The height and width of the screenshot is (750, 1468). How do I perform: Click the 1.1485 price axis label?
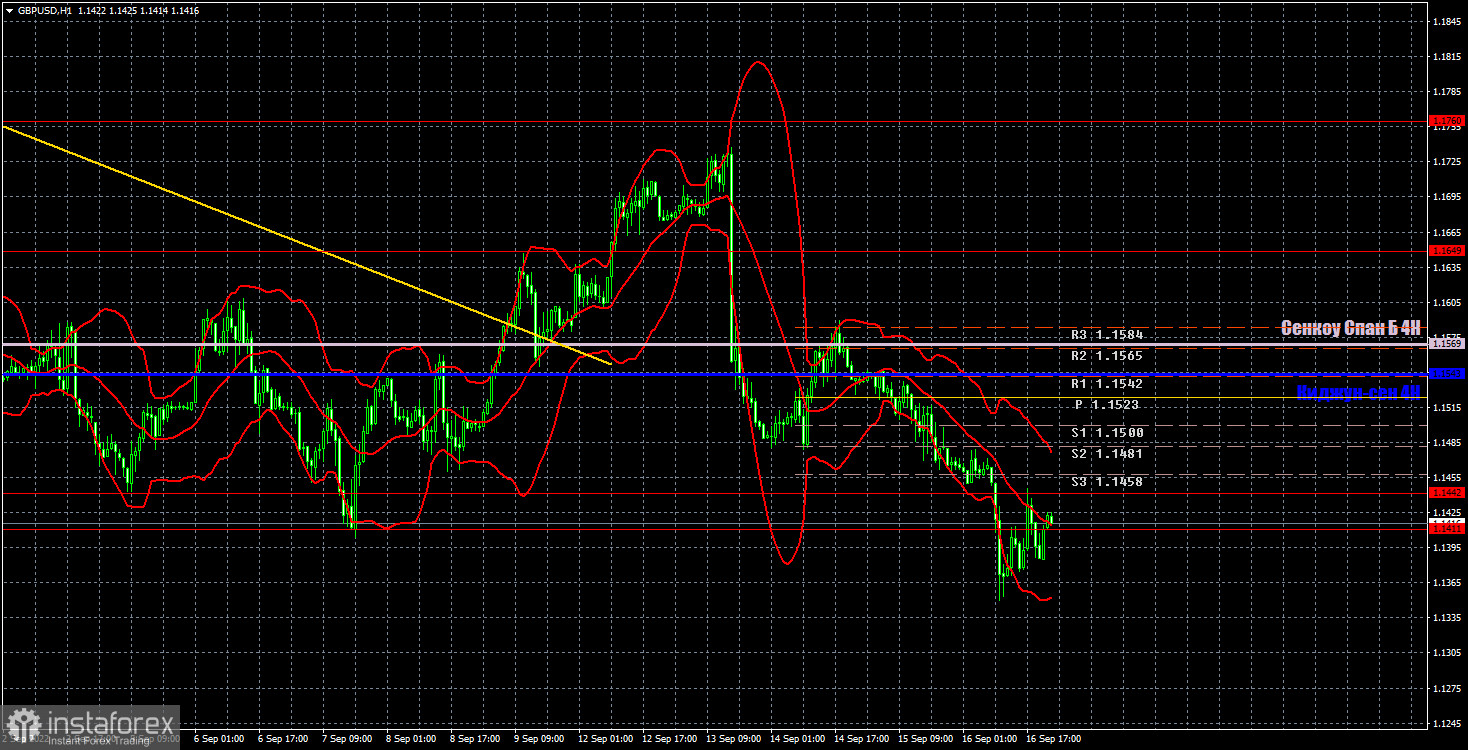point(1447,442)
